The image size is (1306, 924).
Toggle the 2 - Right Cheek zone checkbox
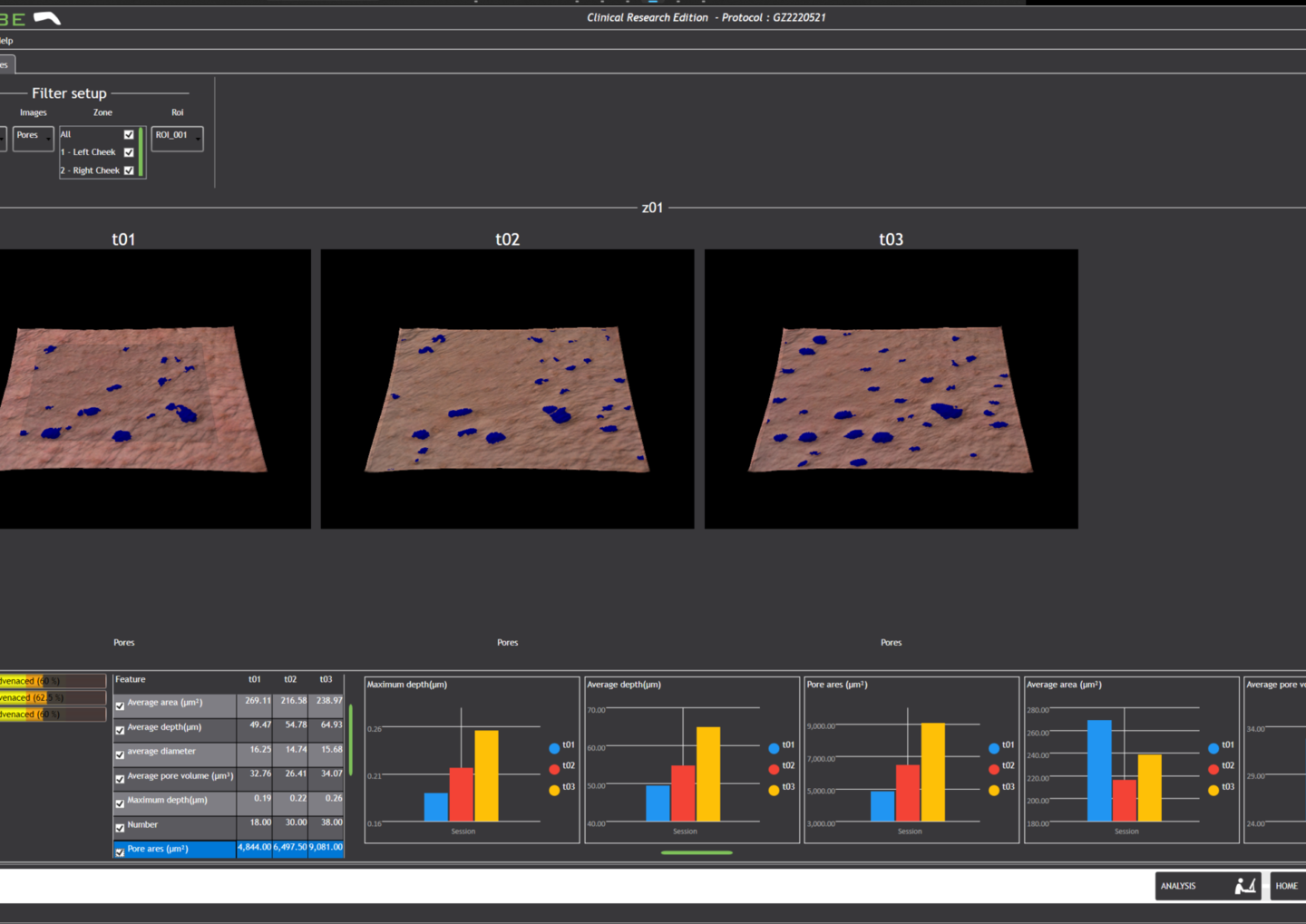pos(129,170)
